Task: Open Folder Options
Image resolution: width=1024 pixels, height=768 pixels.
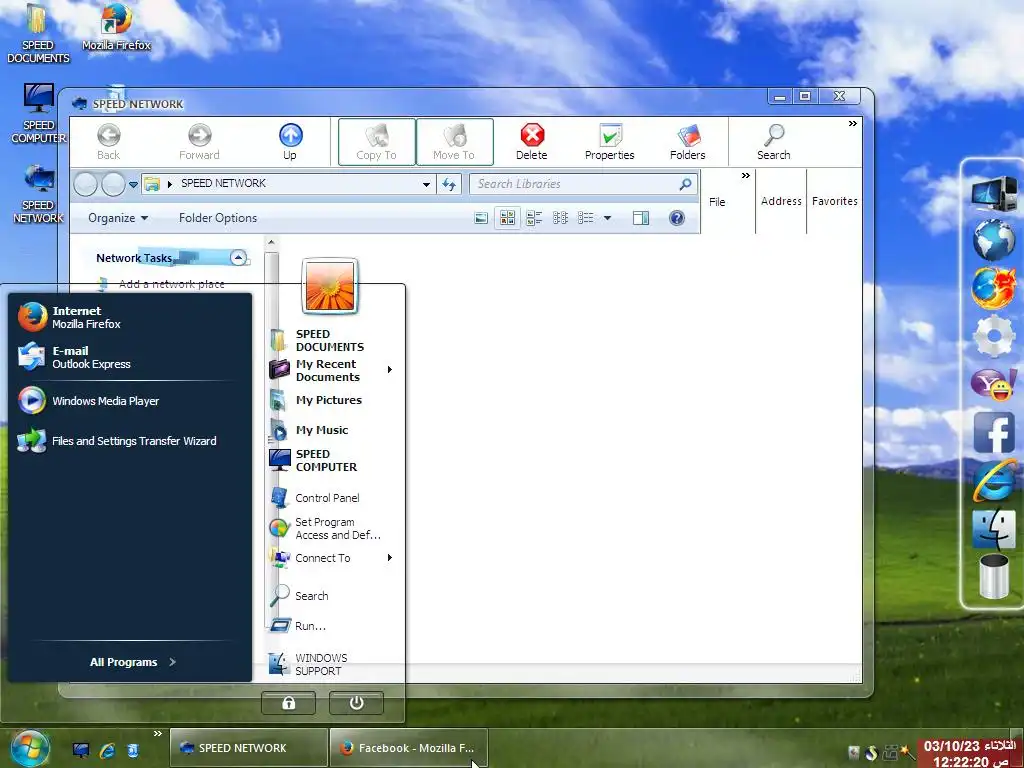Action: (218, 218)
